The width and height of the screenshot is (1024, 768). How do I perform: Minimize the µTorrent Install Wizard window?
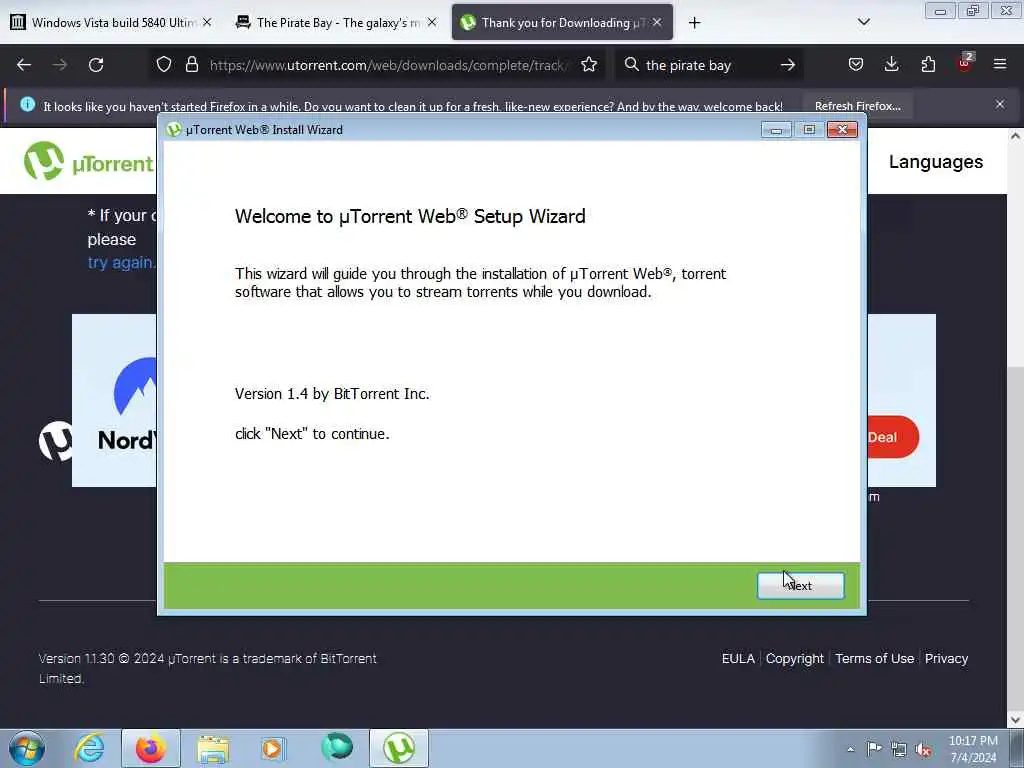(776, 130)
